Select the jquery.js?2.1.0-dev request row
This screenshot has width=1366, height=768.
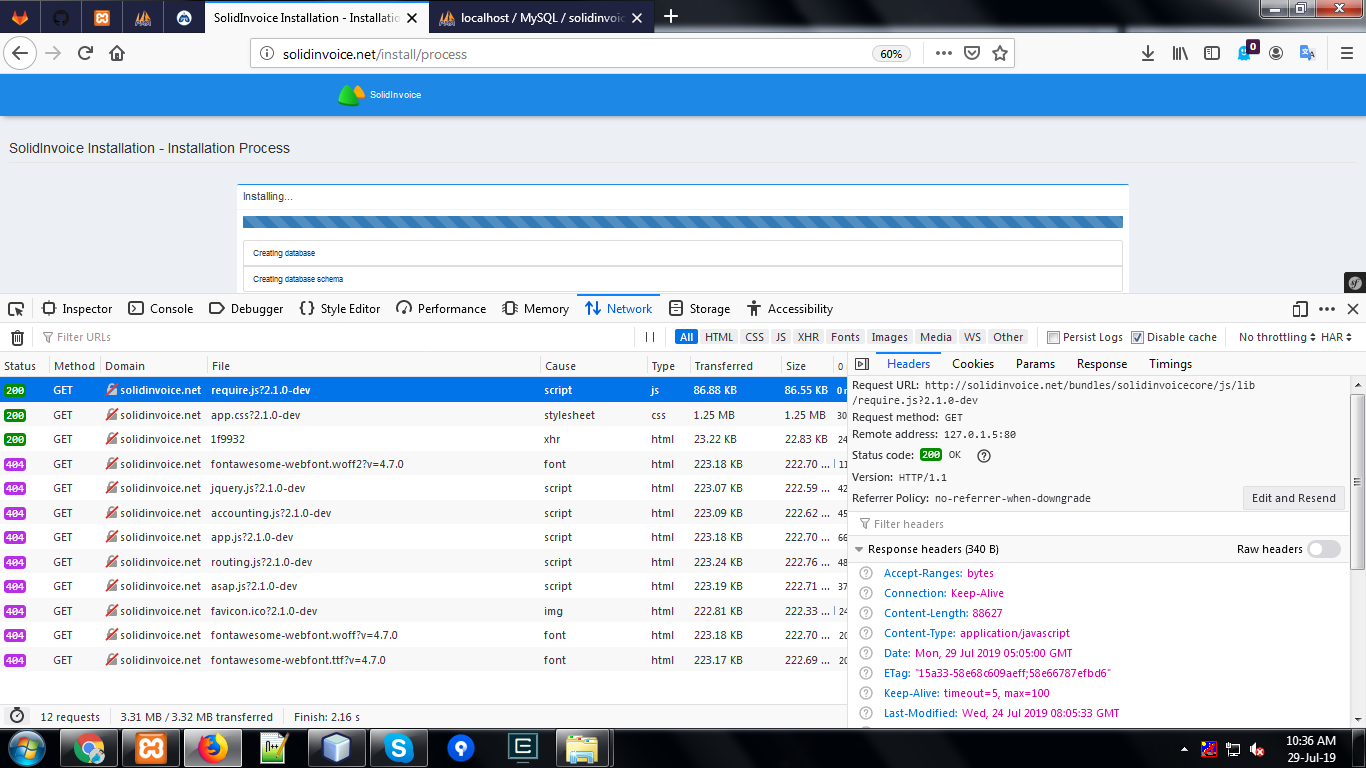[x=424, y=488]
